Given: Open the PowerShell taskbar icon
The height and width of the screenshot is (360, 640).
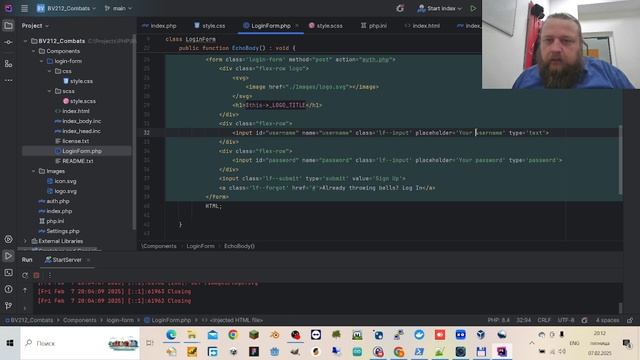Looking at the screenshot, I should [x=419, y=351].
